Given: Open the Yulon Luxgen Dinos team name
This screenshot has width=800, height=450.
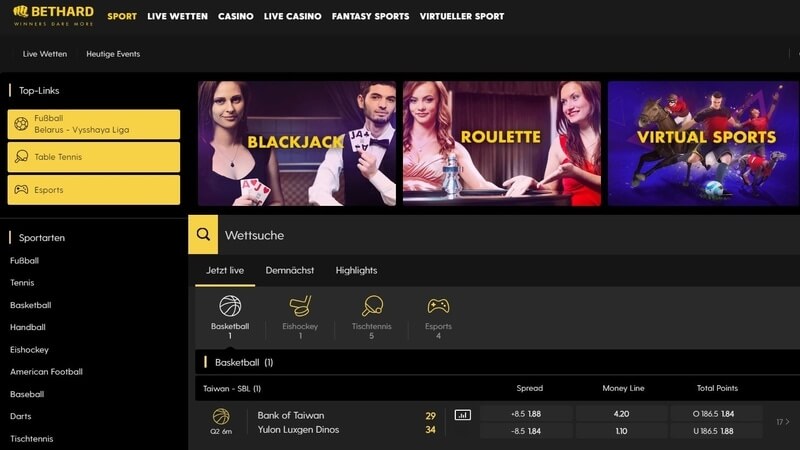Looking at the screenshot, I should 298,430.
